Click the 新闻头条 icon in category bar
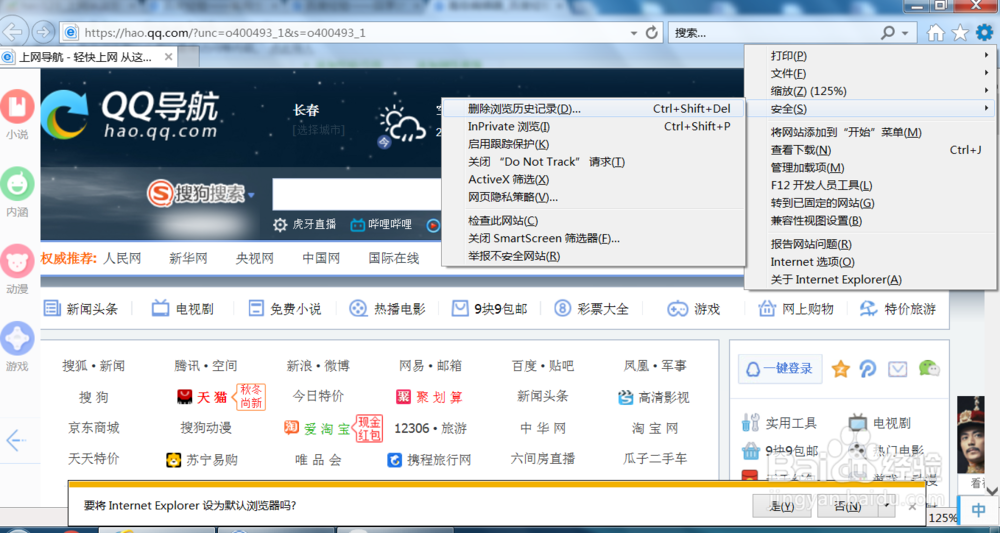The image size is (1000, 533). click(x=52, y=309)
